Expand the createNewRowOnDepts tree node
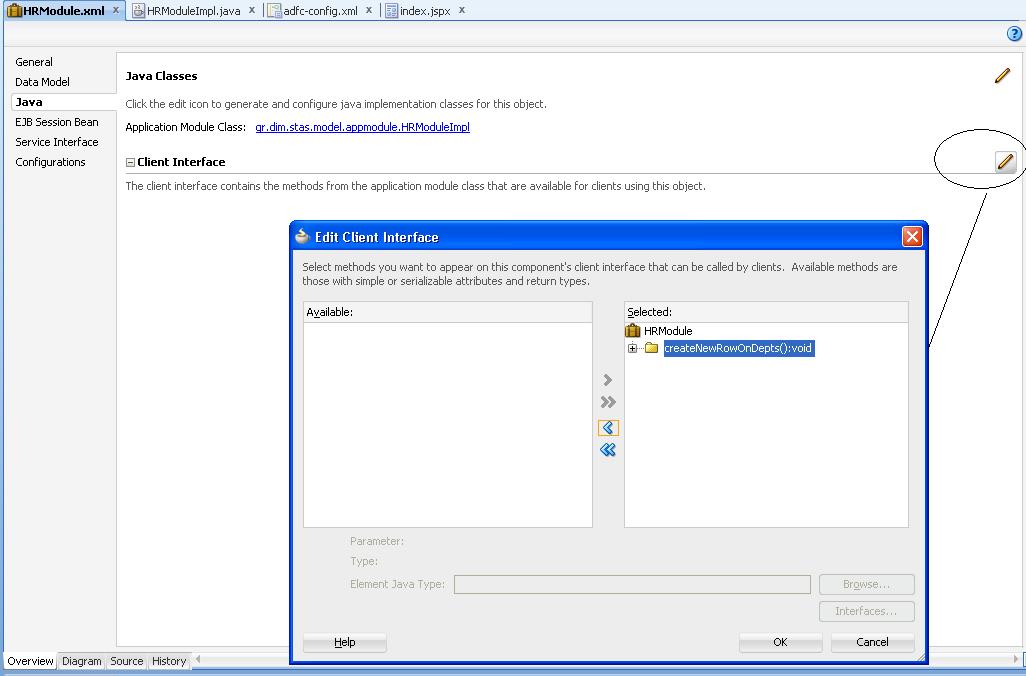The height and width of the screenshot is (676, 1026). point(632,348)
